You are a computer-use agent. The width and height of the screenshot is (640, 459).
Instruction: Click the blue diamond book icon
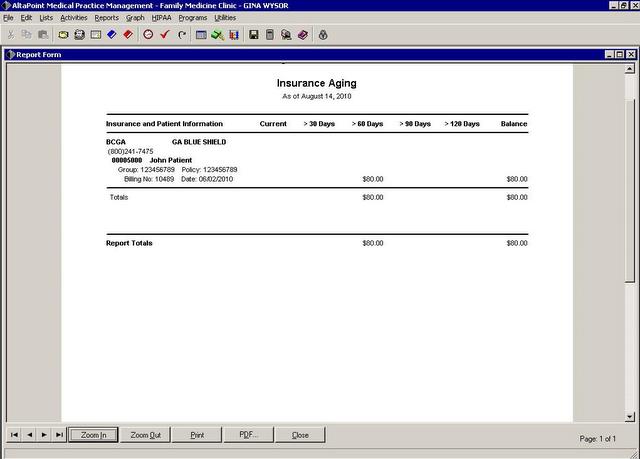click(x=112, y=35)
